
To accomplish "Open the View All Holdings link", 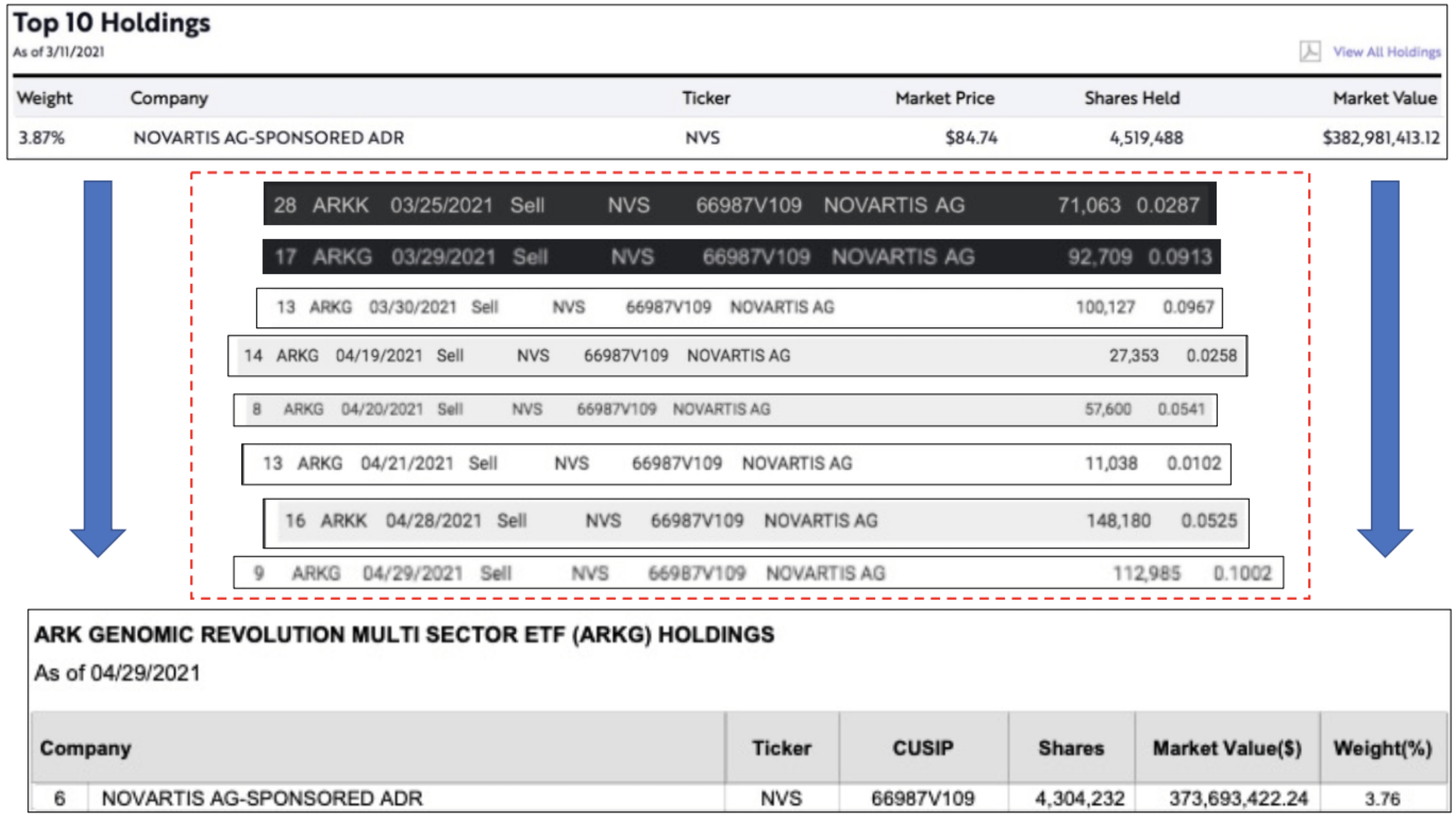I will coord(1387,52).
